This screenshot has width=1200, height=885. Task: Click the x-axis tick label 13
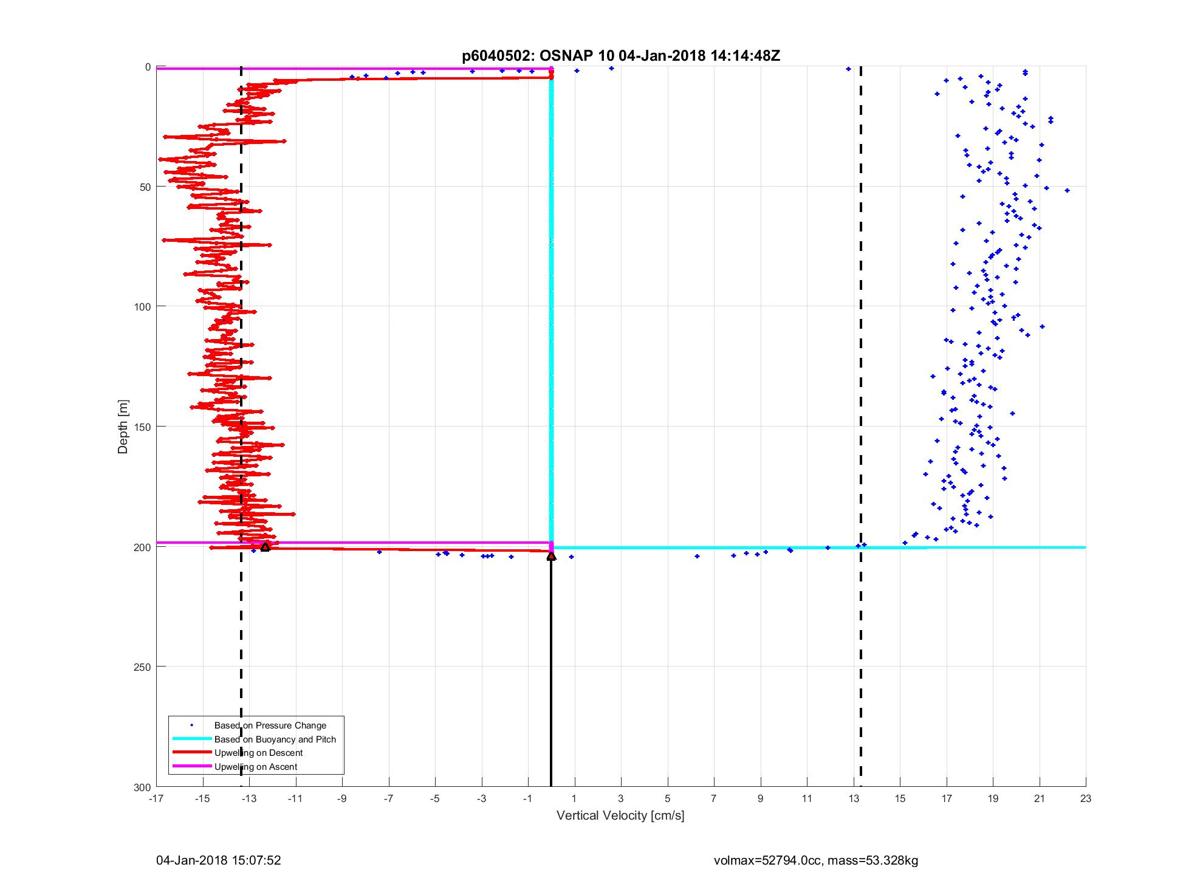pos(854,799)
